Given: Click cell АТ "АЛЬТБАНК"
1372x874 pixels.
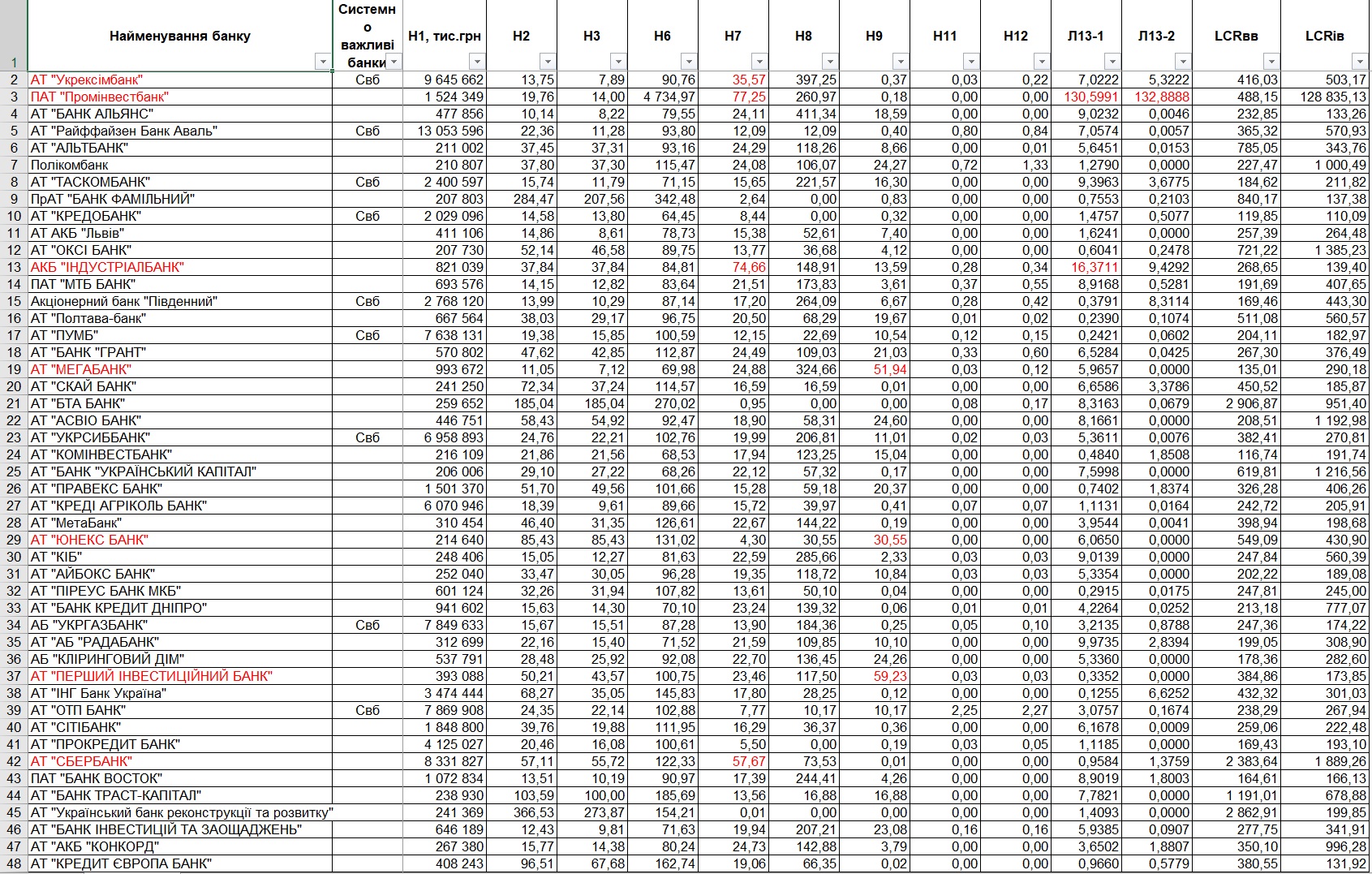Looking at the screenshot, I should (180, 148).
